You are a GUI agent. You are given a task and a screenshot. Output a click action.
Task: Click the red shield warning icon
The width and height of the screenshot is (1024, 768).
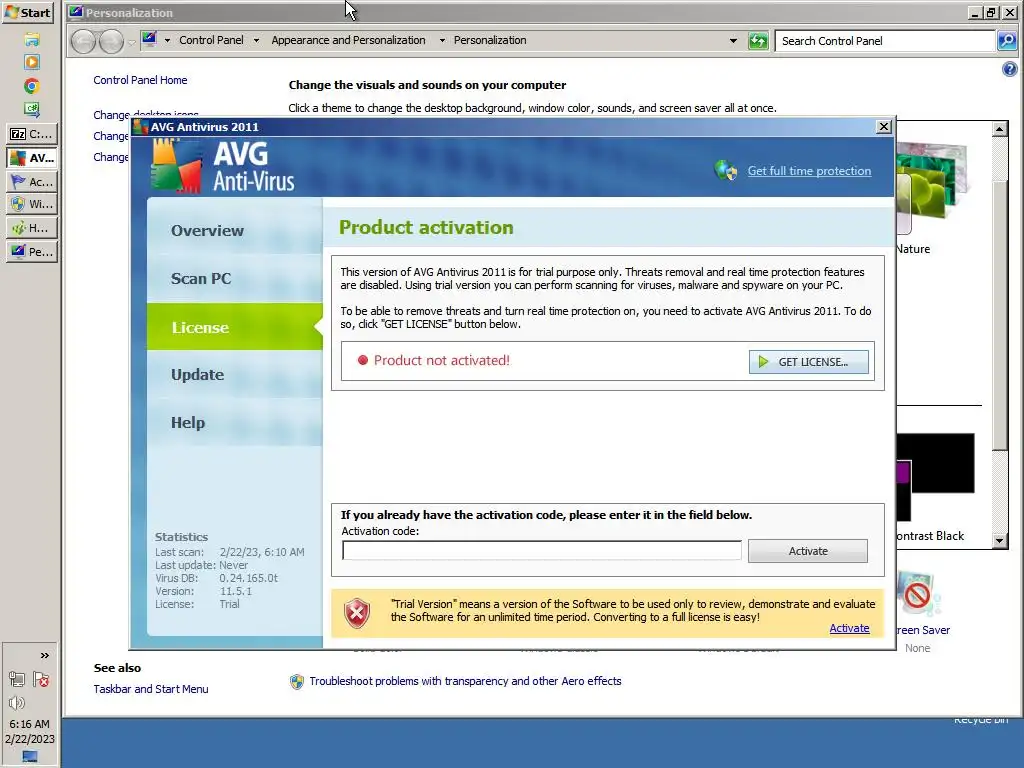(x=357, y=613)
